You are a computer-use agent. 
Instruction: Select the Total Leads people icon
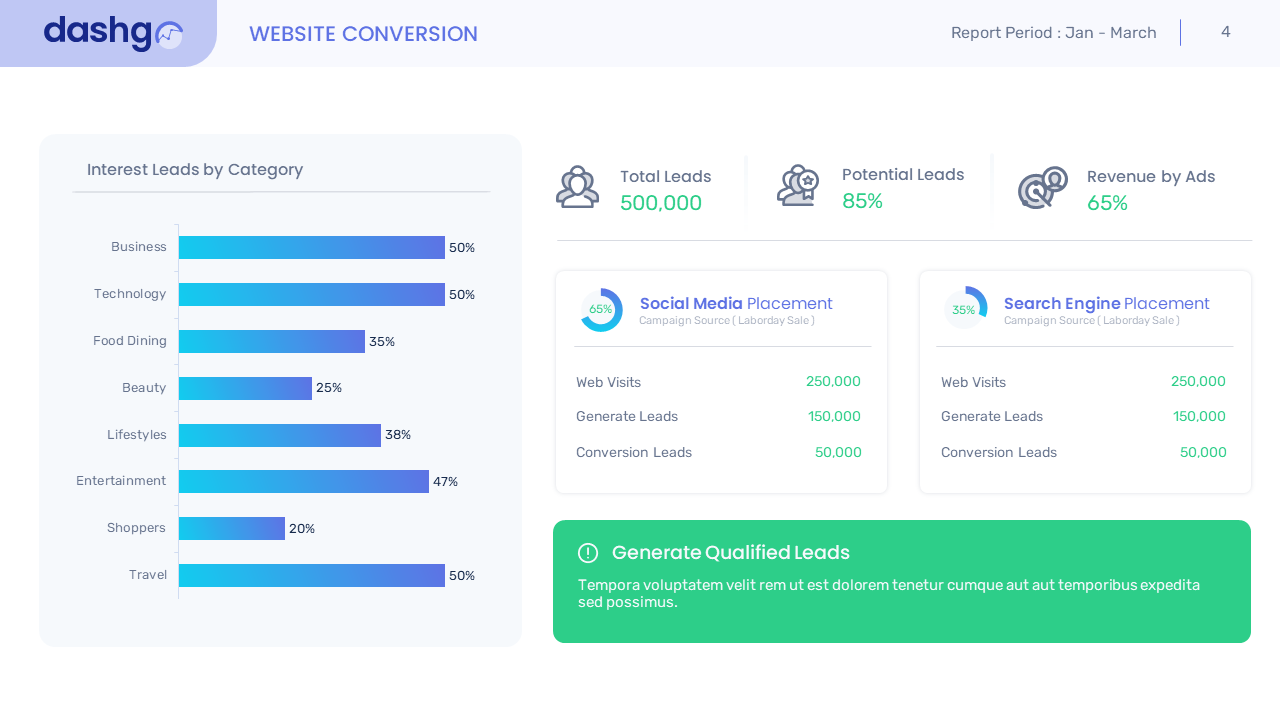coord(578,185)
